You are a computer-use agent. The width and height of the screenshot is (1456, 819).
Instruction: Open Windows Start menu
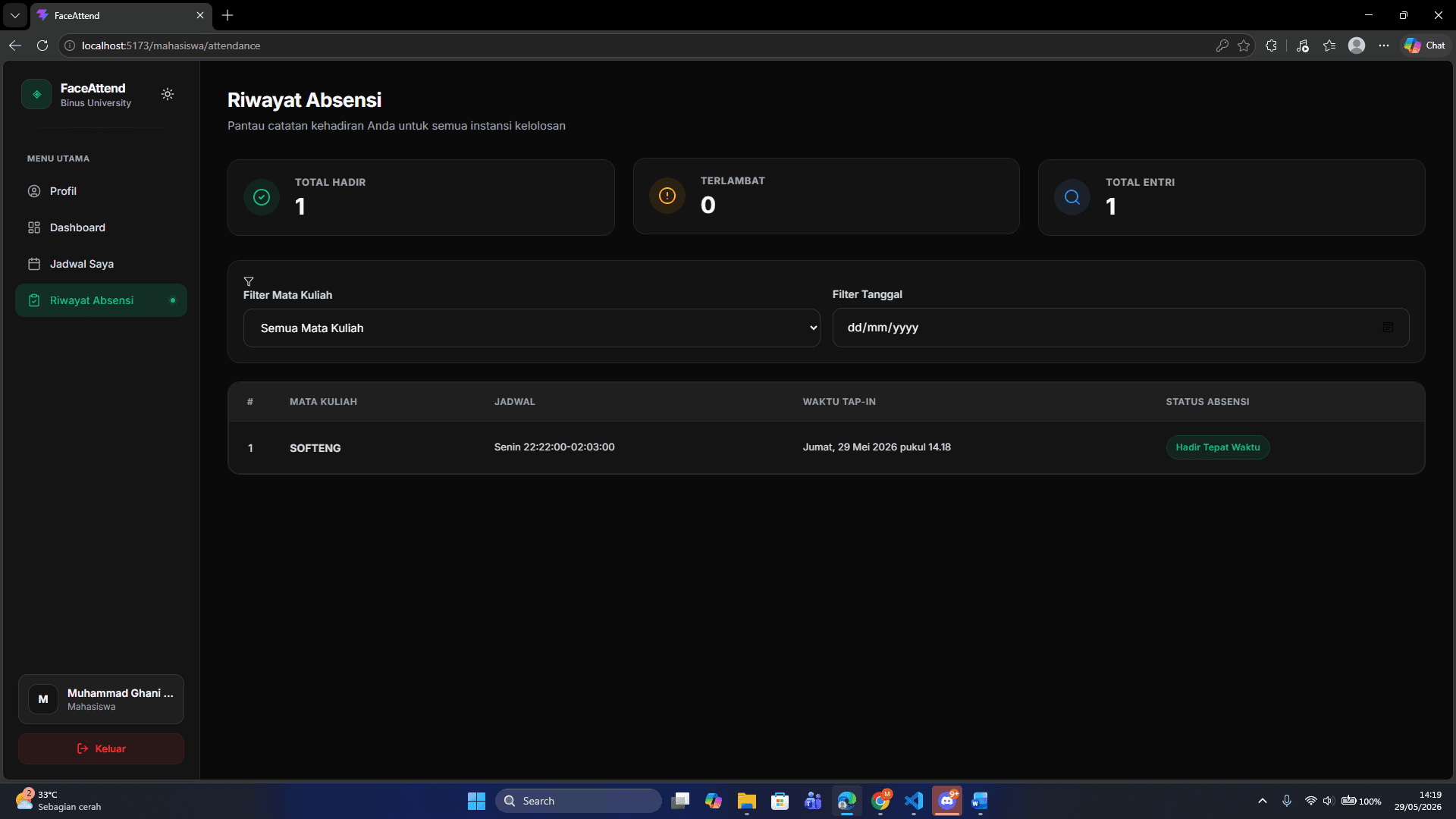(476, 801)
